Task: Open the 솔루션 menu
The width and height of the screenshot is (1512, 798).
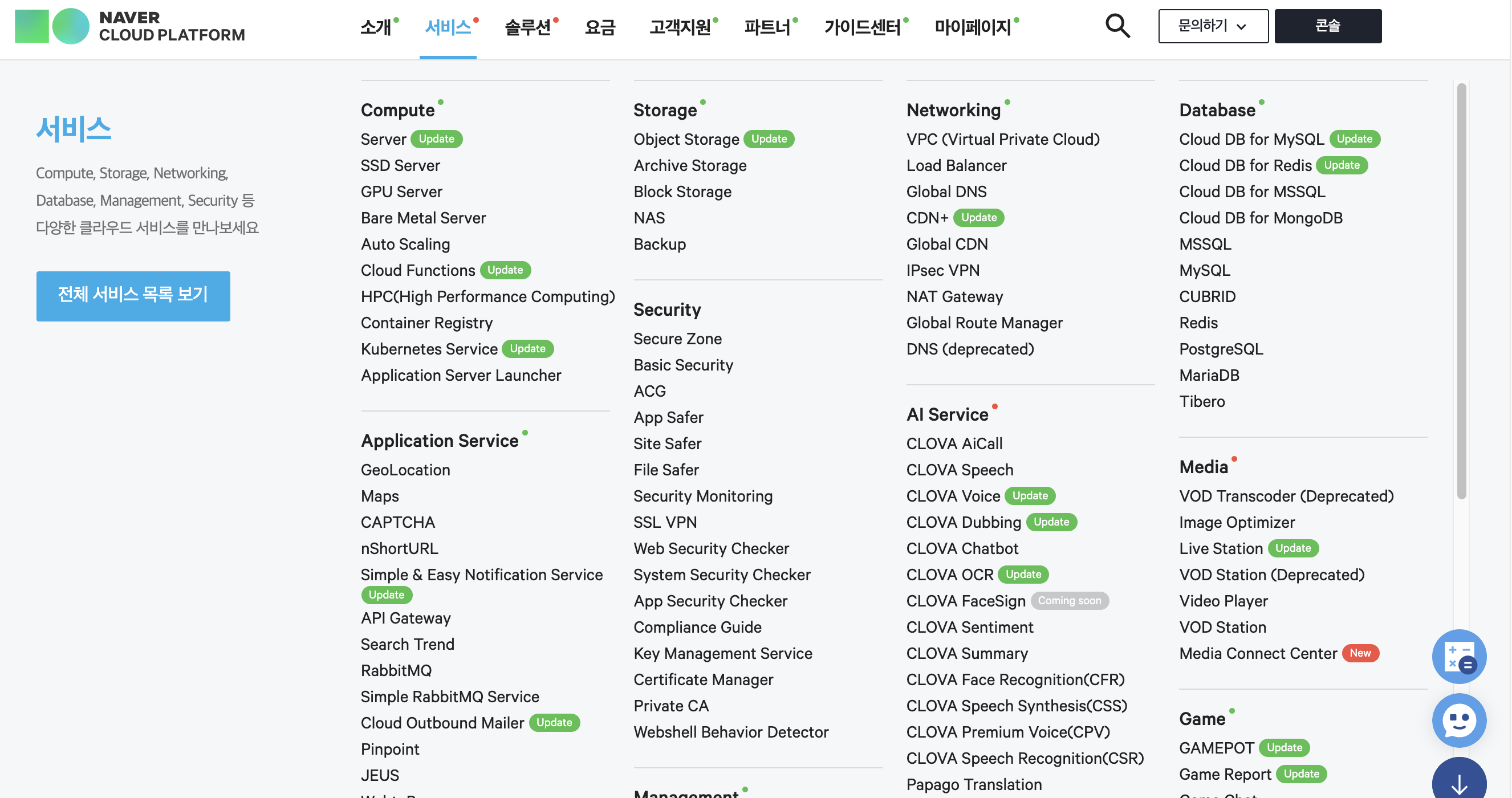Action: click(528, 27)
